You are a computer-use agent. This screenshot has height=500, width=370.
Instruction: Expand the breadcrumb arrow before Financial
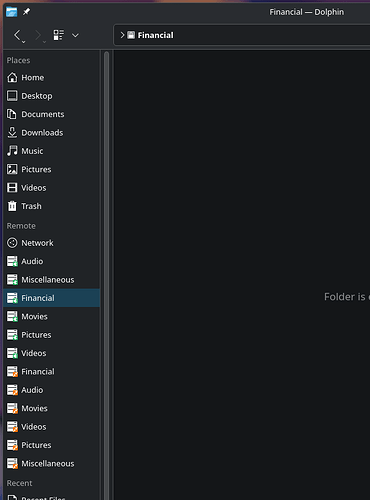point(122,35)
